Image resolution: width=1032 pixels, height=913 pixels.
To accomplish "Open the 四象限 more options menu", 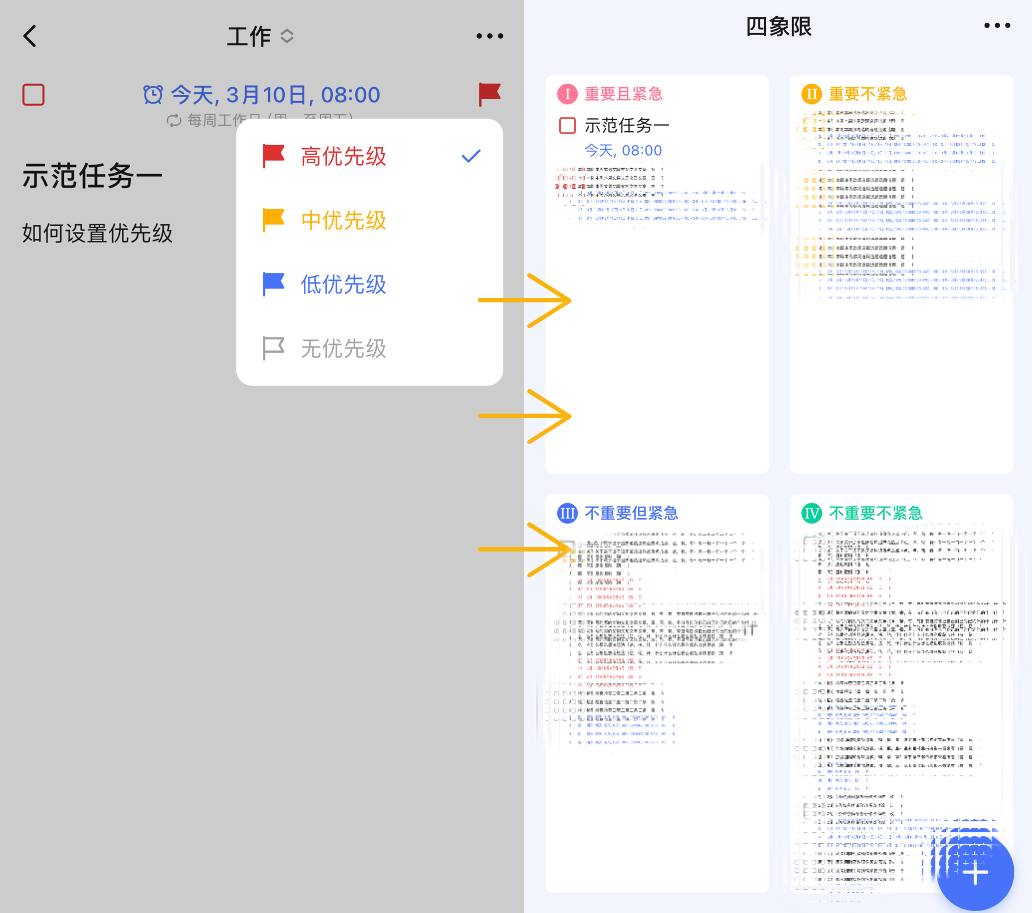I will pos(996,26).
